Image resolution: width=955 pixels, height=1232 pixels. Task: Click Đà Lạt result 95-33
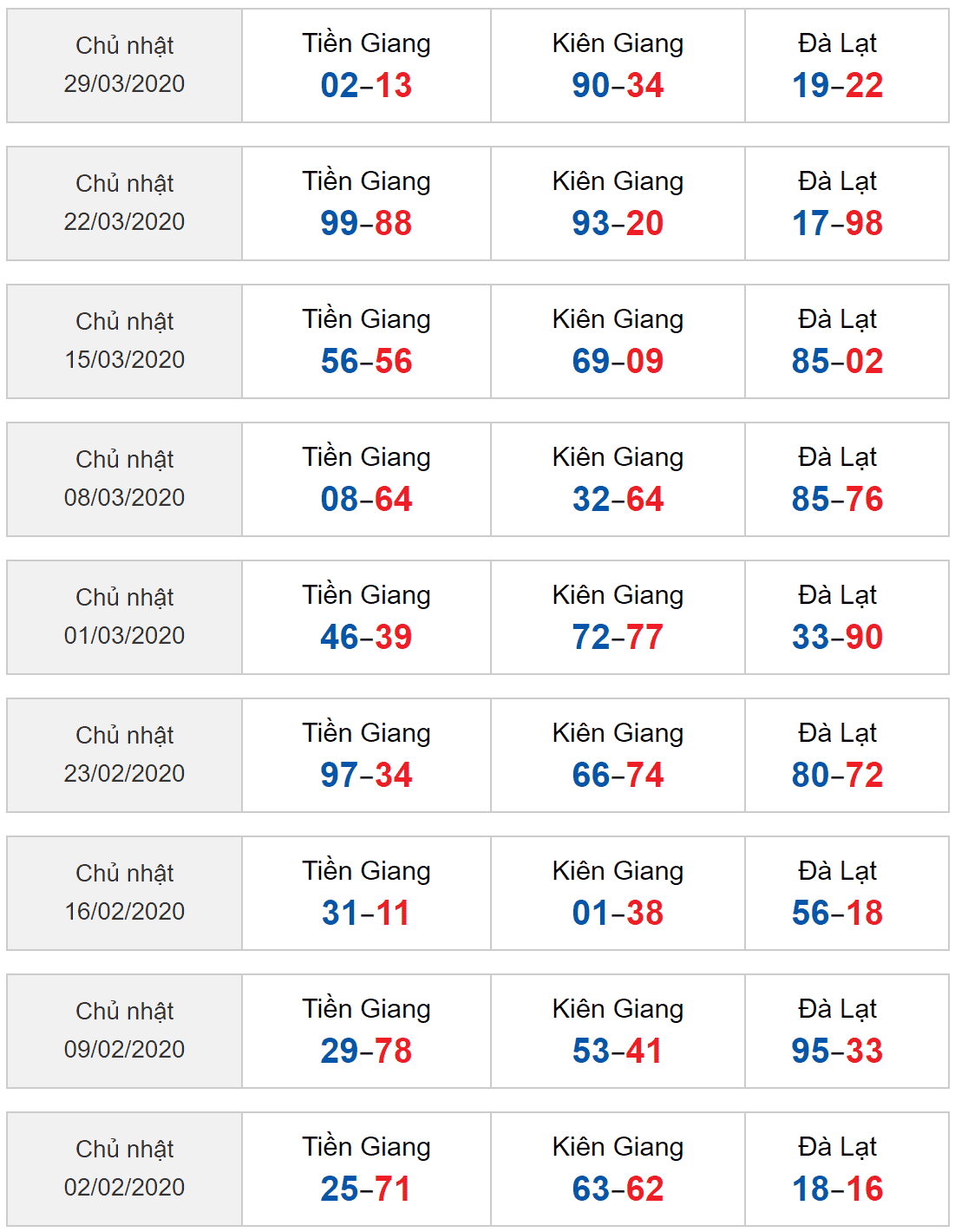(838, 1051)
